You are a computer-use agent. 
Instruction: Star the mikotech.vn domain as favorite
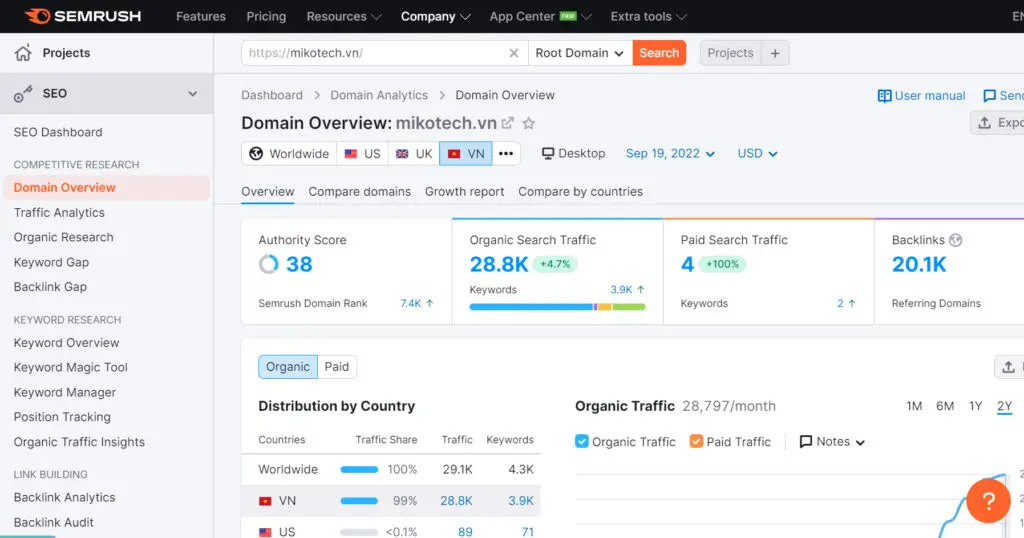point(529,123)
